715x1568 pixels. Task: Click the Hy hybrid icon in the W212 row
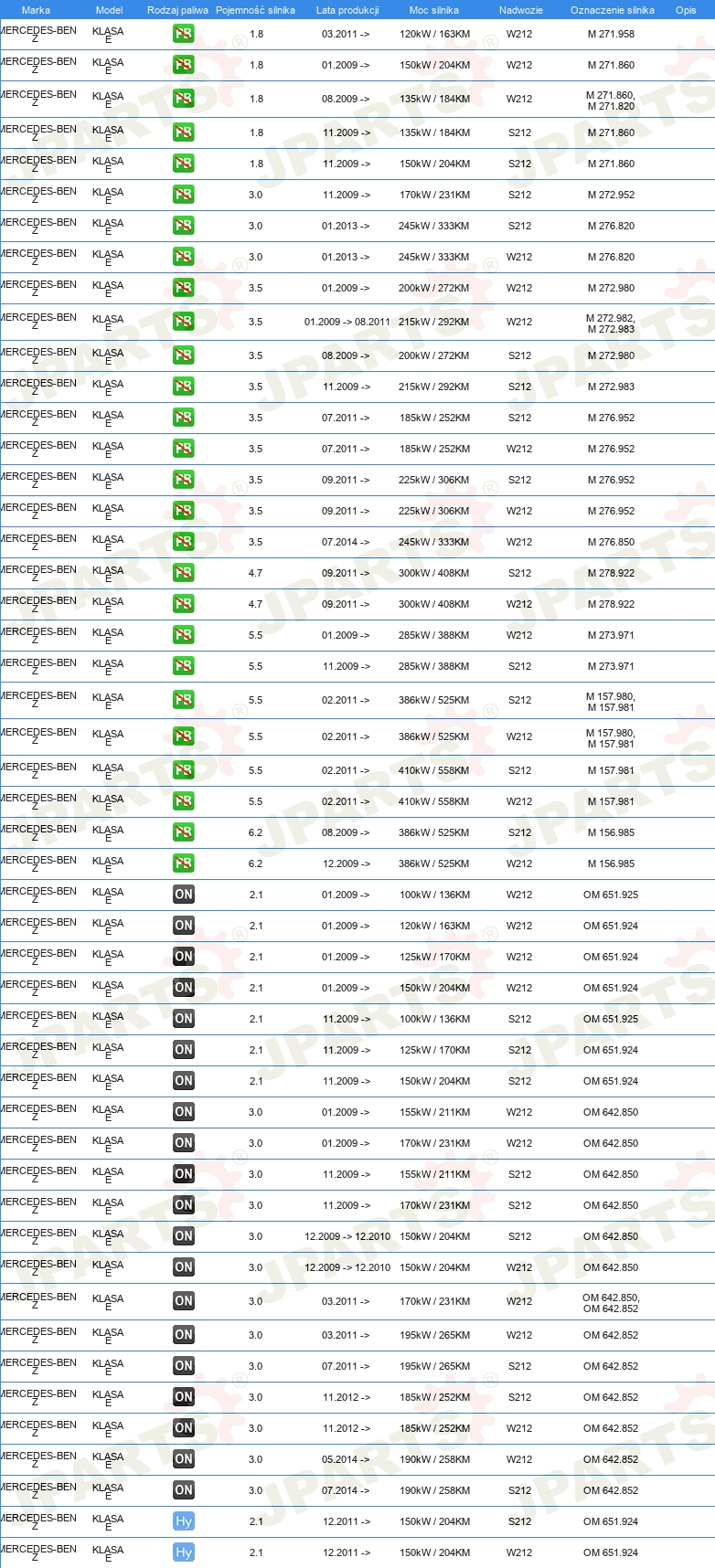[x=183, y=1552]
